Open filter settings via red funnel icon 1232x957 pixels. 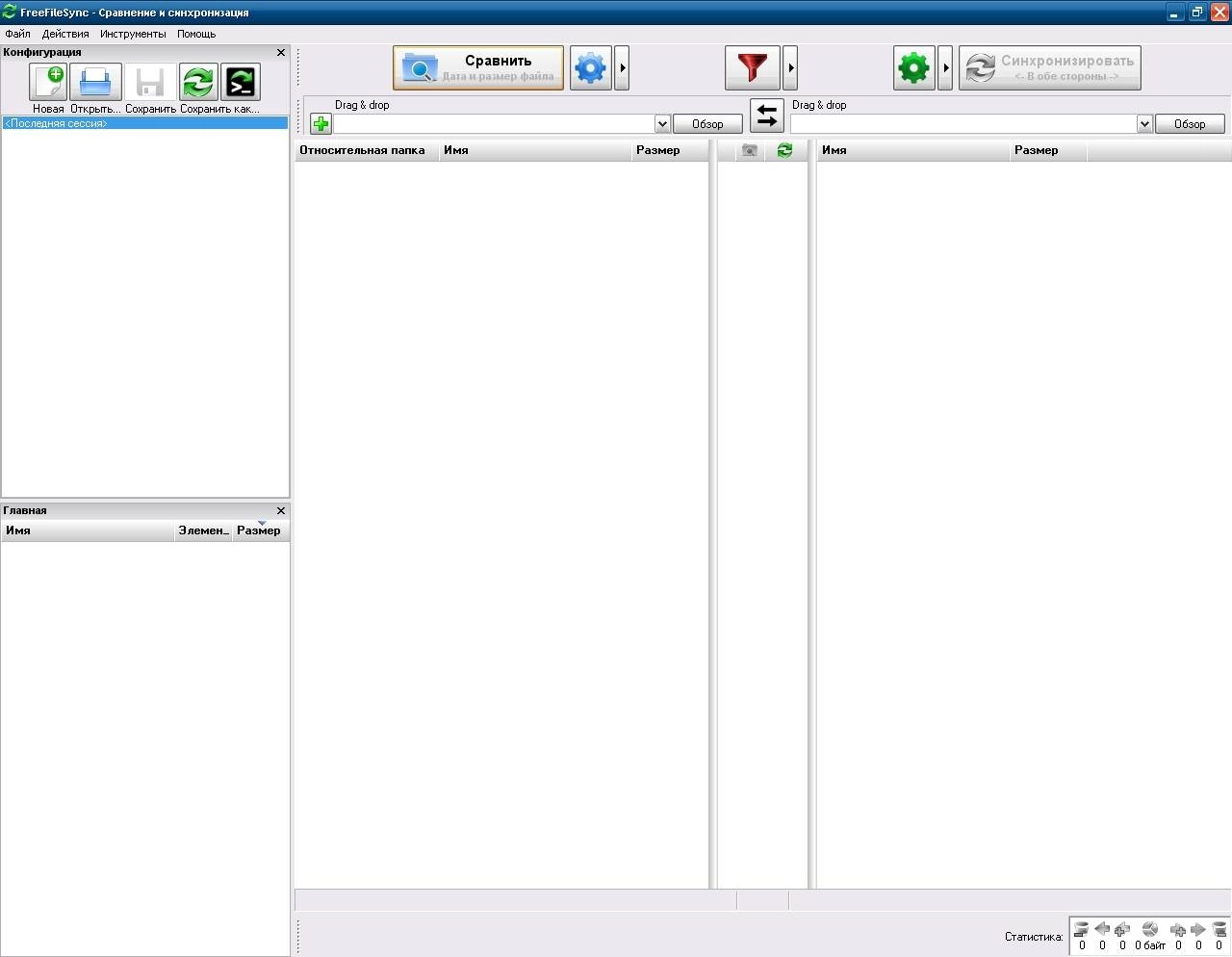pos(753,68)
